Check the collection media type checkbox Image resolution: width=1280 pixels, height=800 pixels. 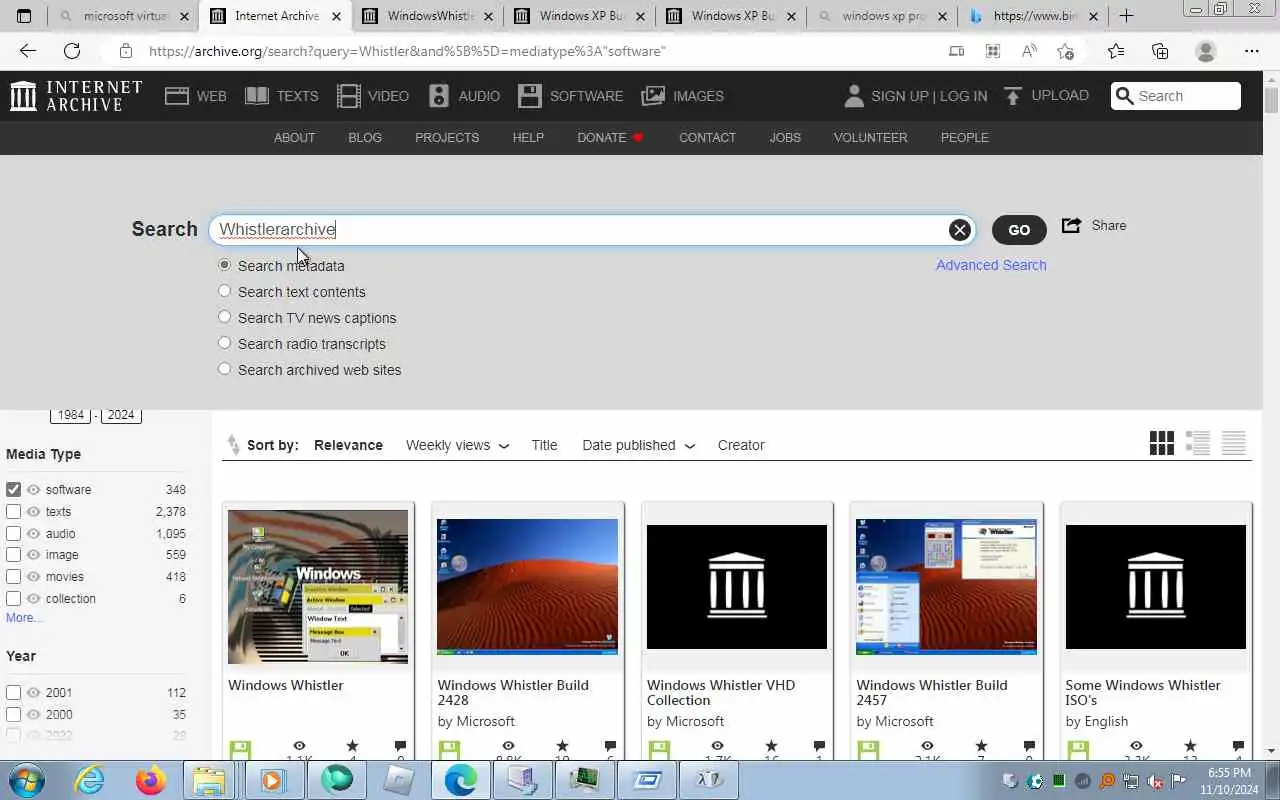point(13,599)
